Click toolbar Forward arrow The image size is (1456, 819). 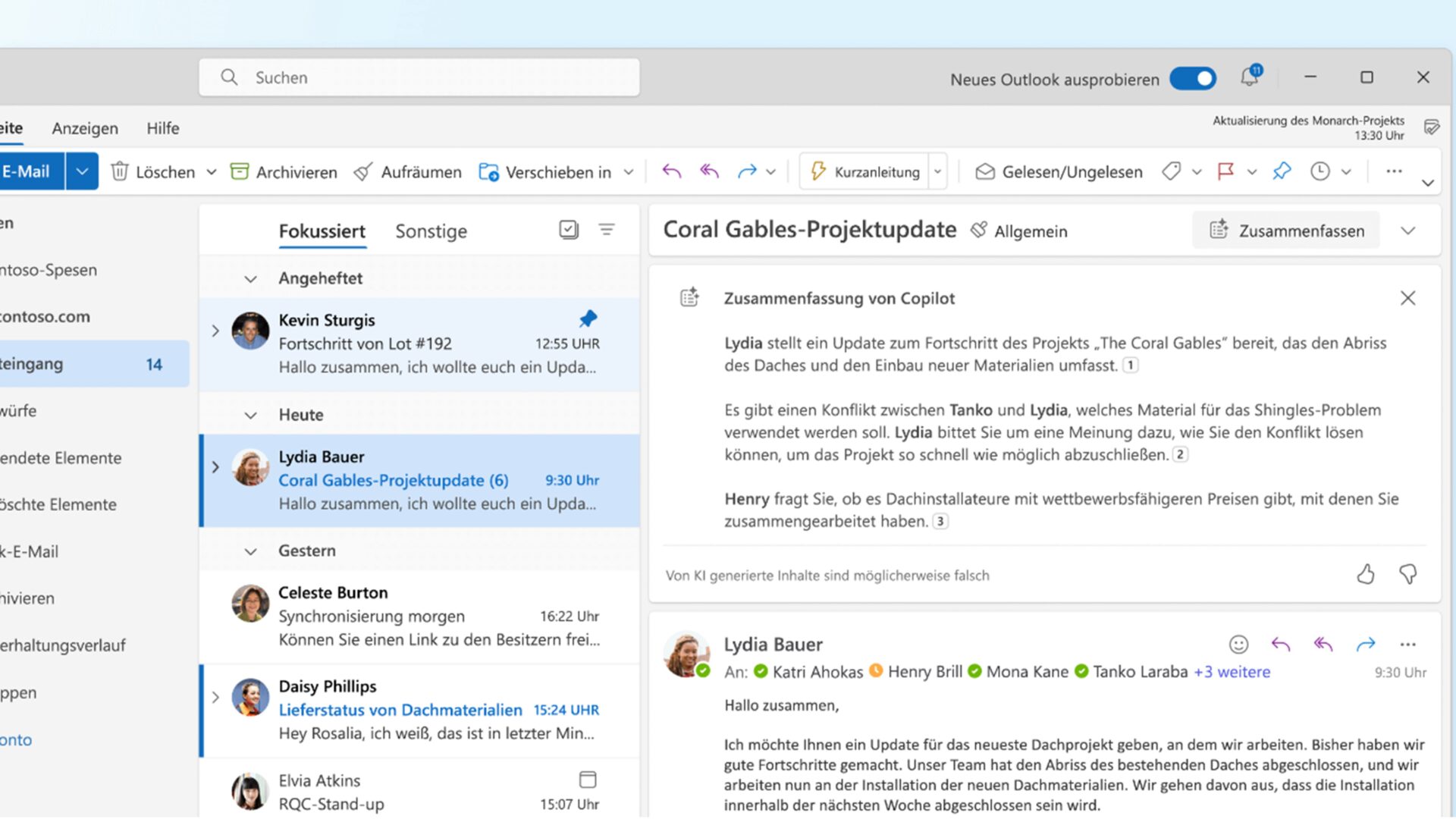[x=747, y=171]
